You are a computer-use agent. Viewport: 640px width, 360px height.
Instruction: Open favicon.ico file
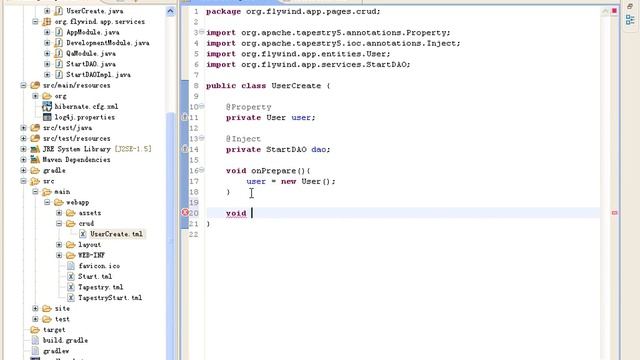[99, 266]
